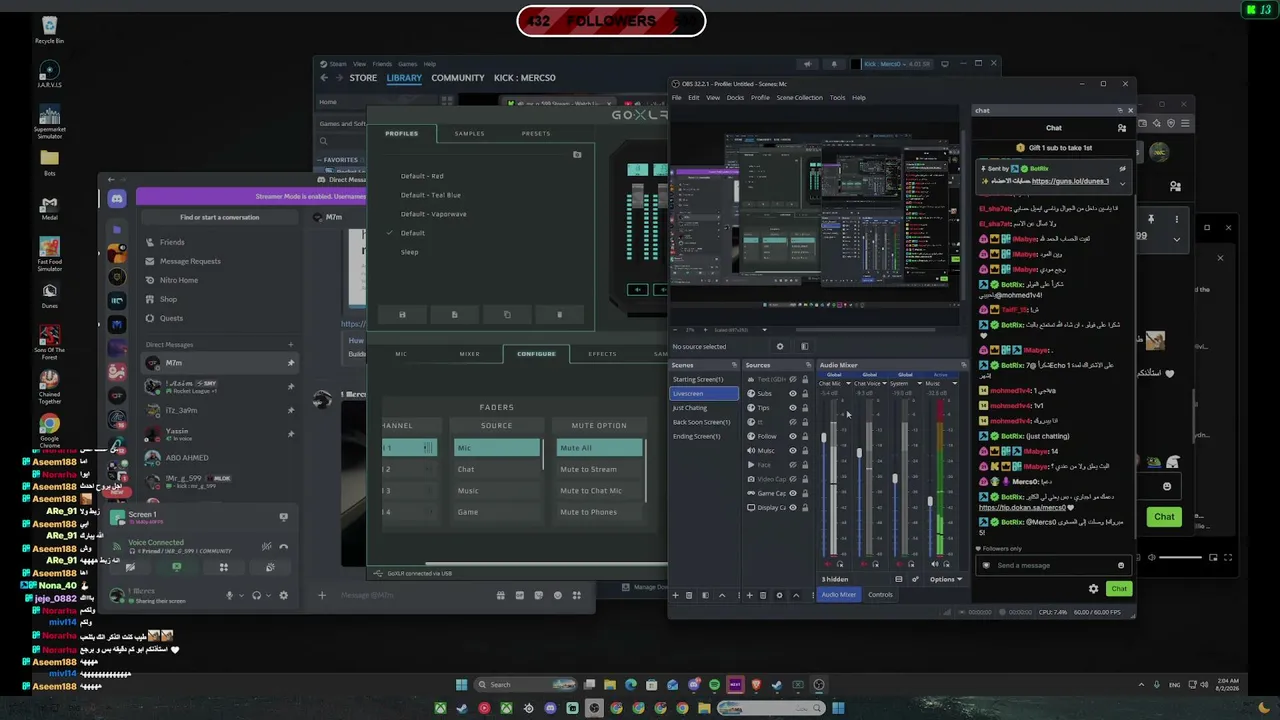Screen dimensions: 1280x720
Task: Show the hidden Video Capture source
Action: pos(793,479)
